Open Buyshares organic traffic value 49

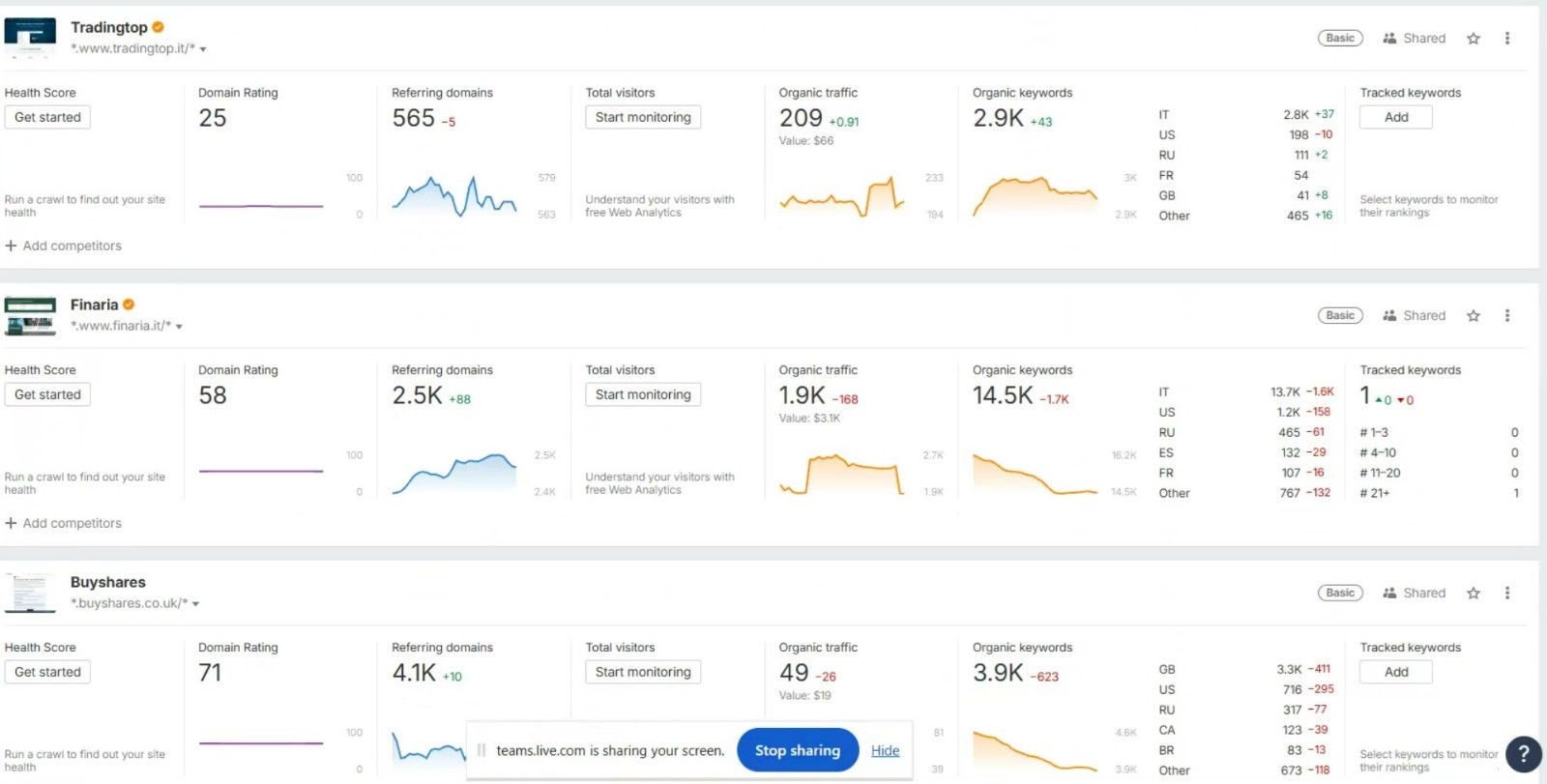(x=794, y=673)
